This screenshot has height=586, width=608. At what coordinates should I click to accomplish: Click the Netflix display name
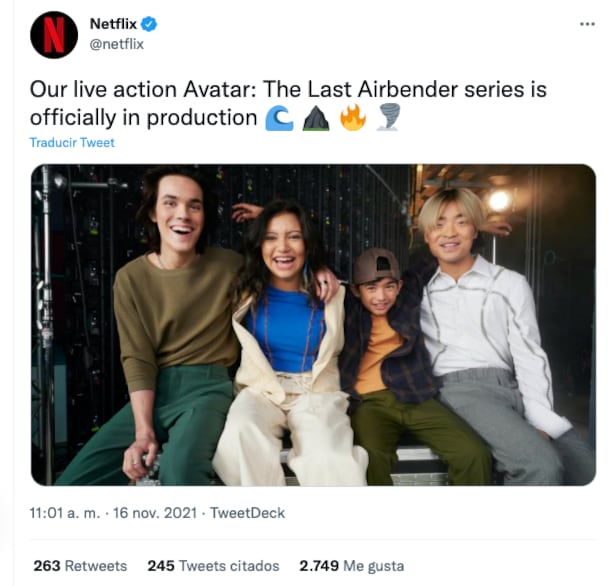pos(113,24)
